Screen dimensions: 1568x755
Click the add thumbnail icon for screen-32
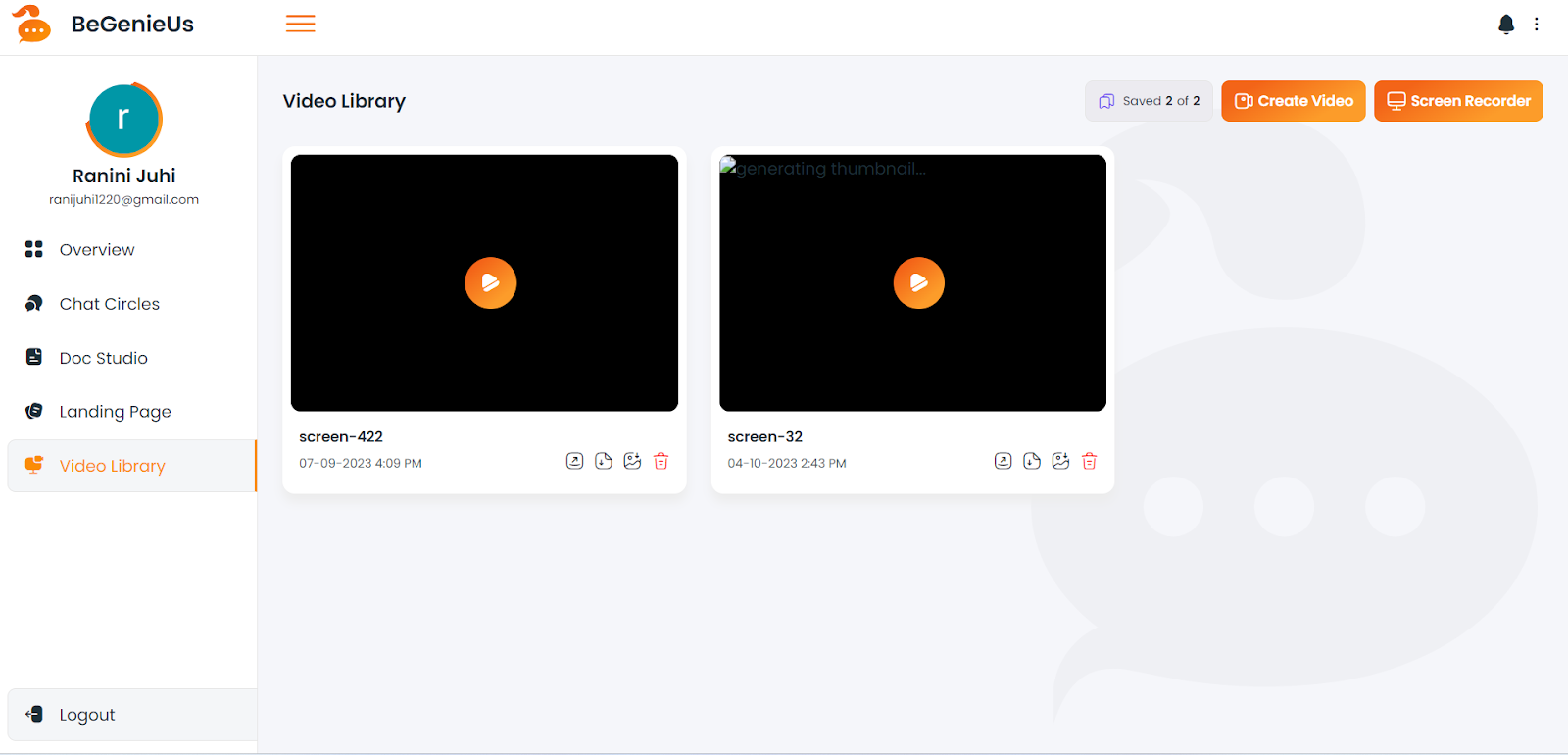1060,461
